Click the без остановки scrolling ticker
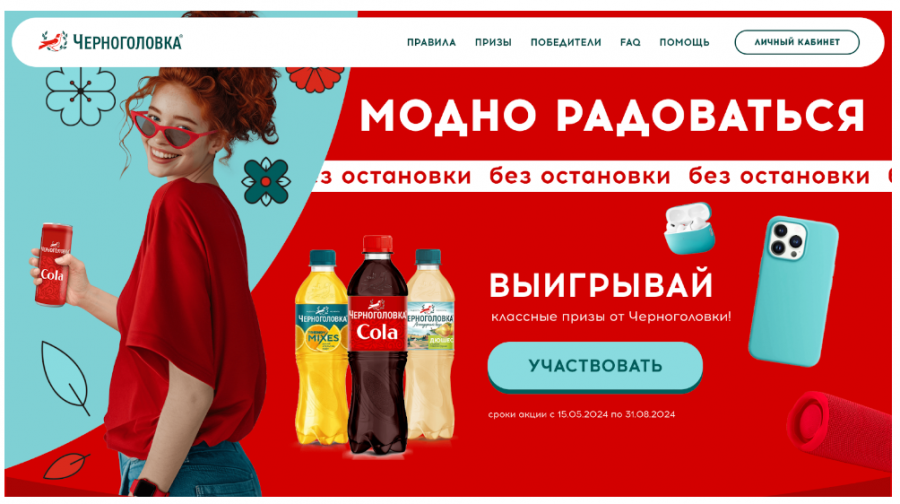900x504 pixels. pyautogui.click(x=603, y=176)
